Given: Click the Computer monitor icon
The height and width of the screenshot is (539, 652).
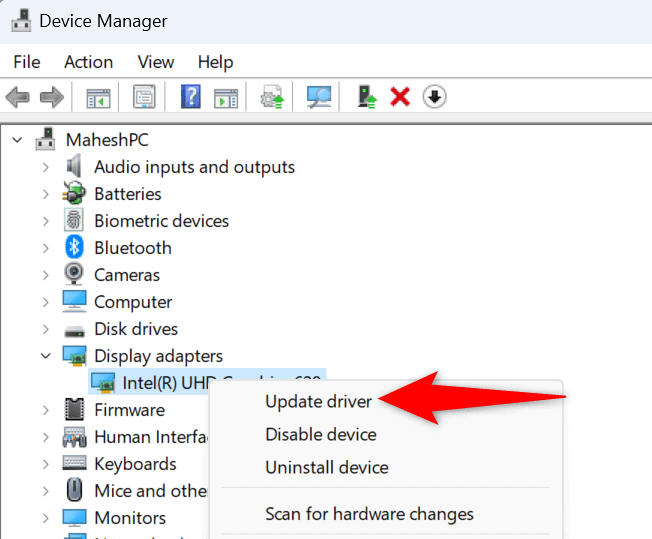Looking at the screenshot, I should pos(74,301).
